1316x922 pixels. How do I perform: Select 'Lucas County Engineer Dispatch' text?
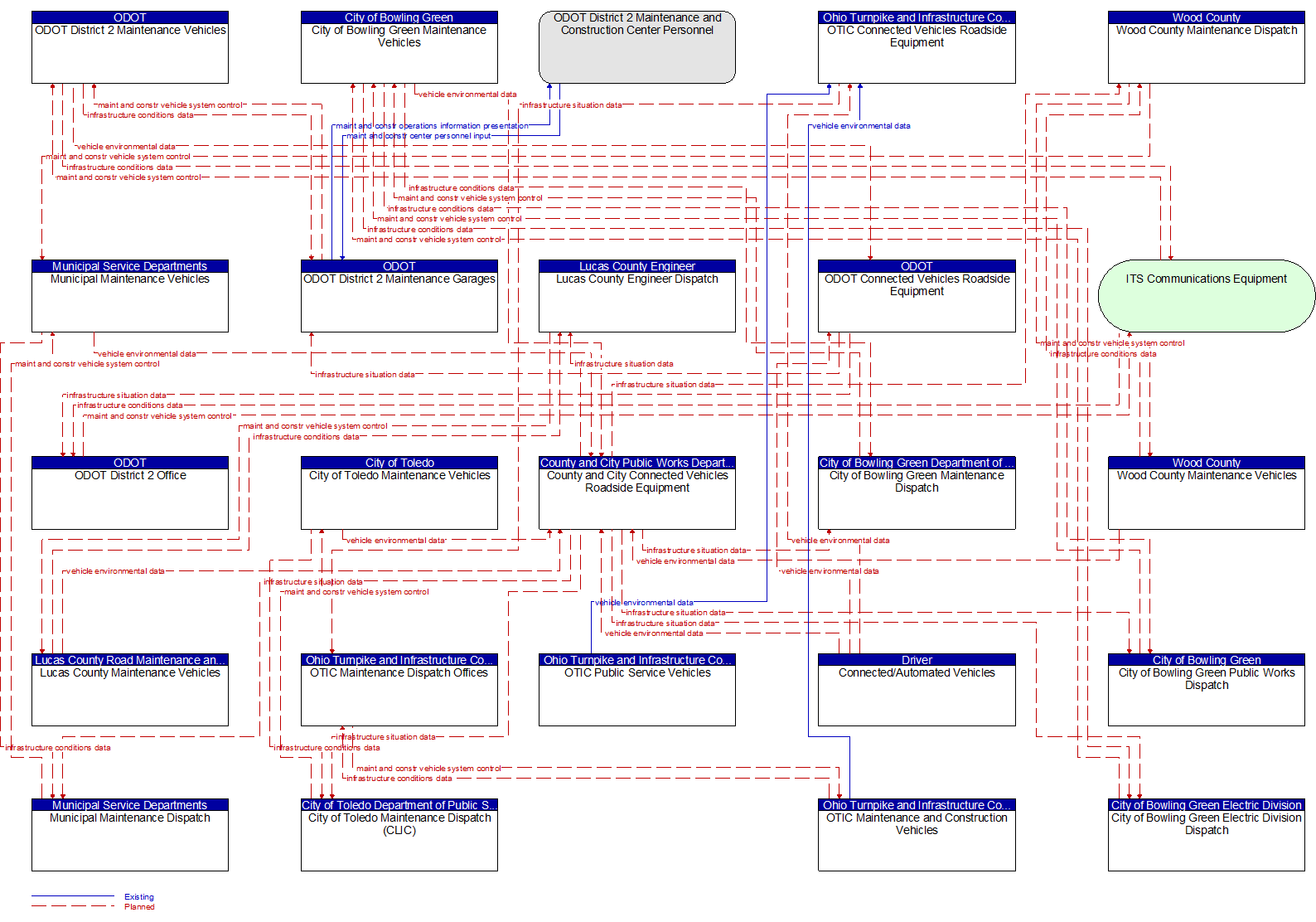pos(637,279)
